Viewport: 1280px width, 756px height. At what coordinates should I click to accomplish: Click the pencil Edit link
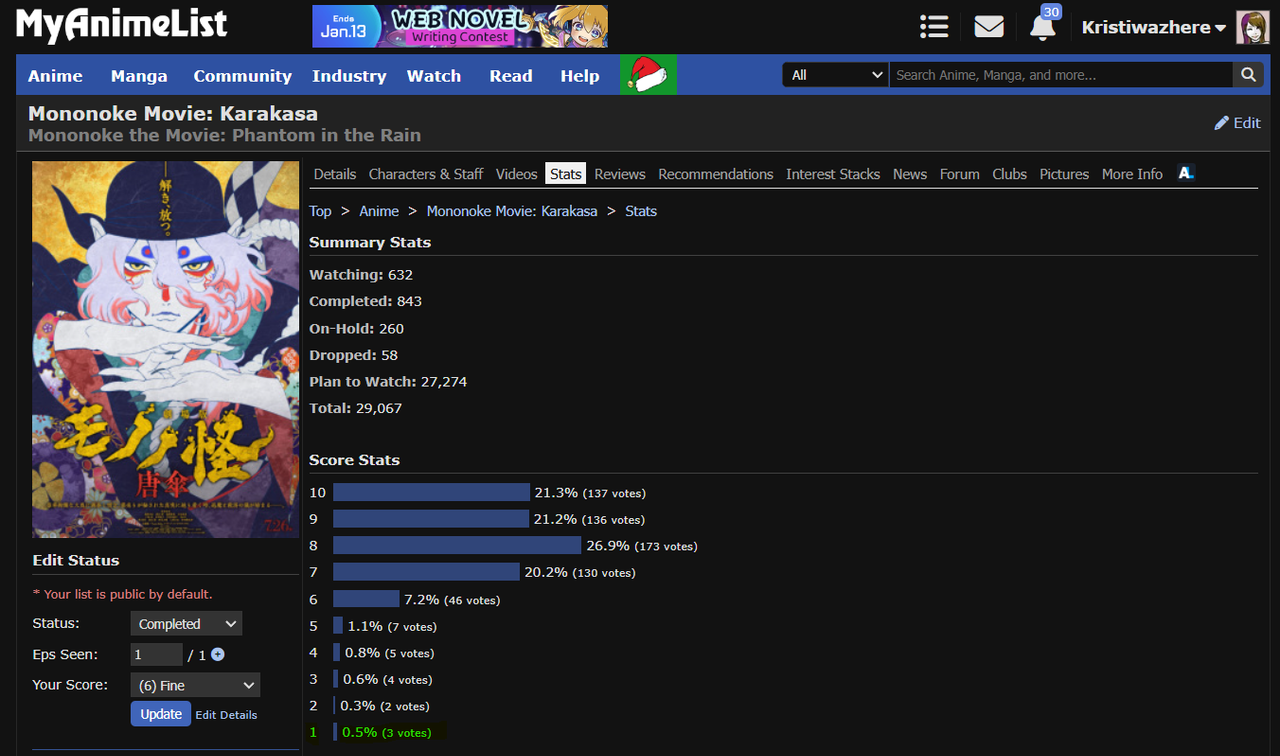pyautogui.click(x=1237, y=123)
